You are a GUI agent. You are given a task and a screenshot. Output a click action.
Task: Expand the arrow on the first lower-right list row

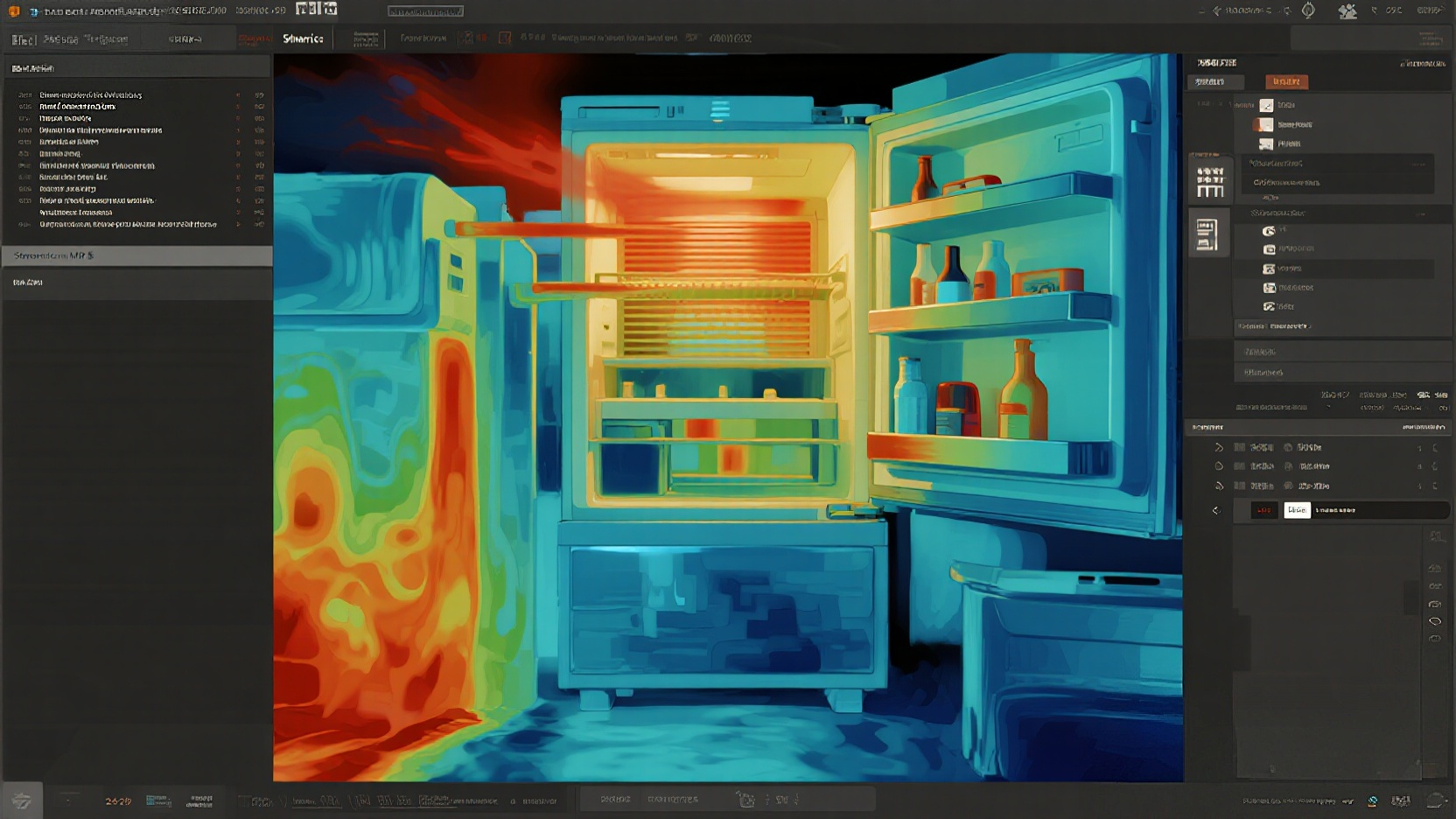(x=1219, y=447)
